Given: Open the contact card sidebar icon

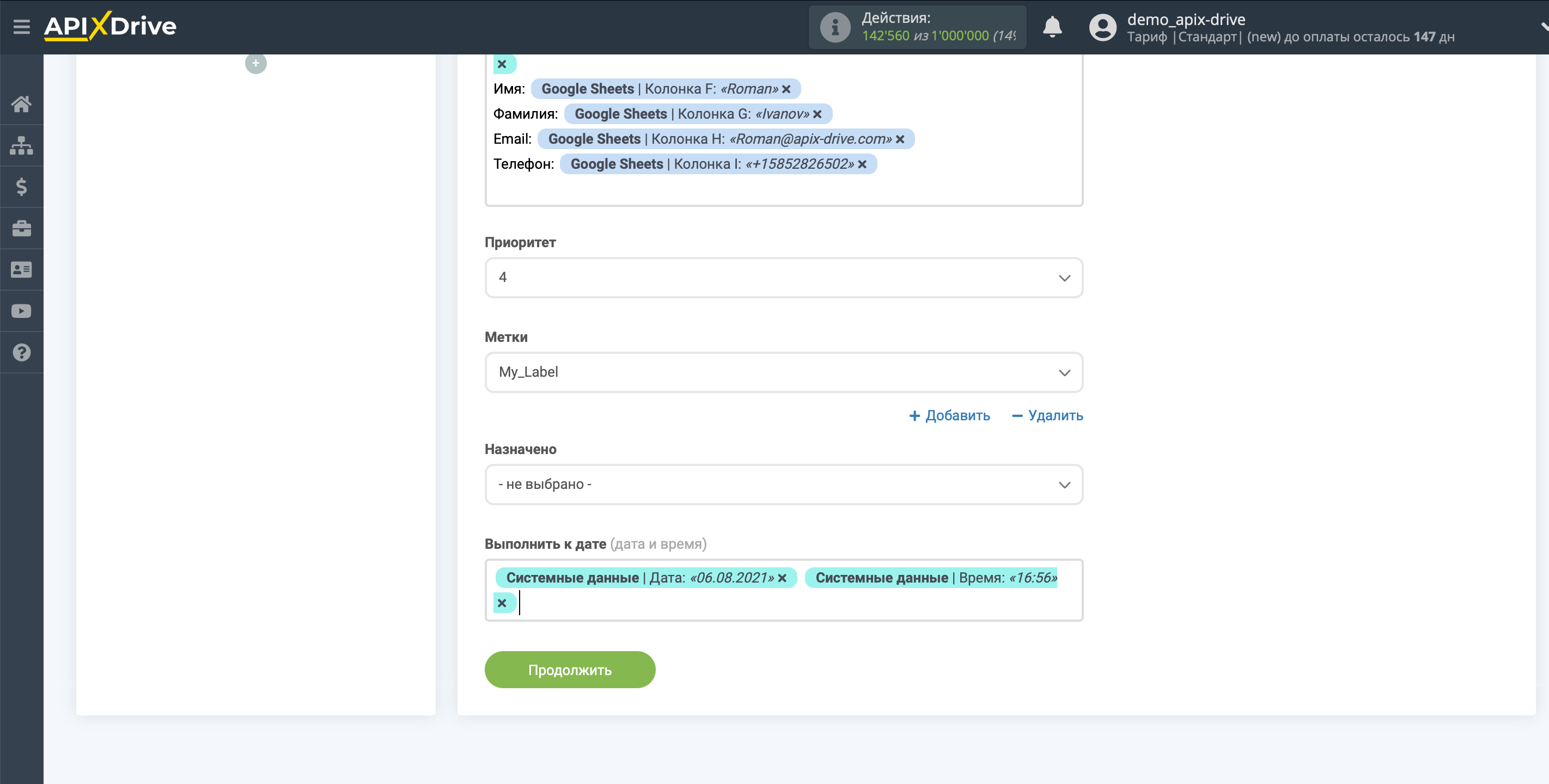Looking at the screenshot, I should click(22, 269).
